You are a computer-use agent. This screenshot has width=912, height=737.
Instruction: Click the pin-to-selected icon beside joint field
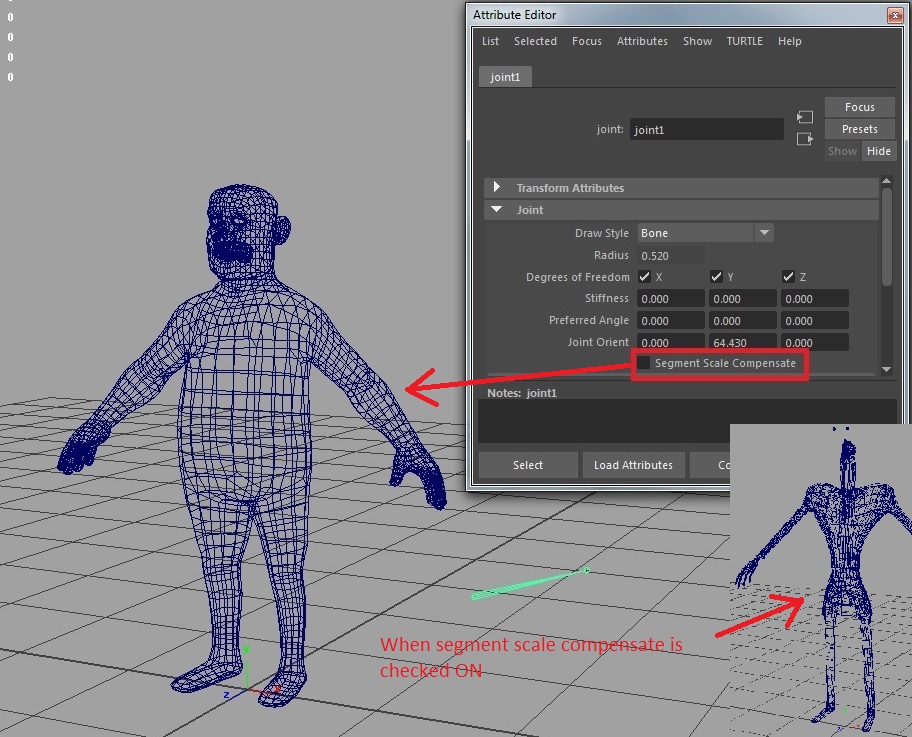point(805,116)
